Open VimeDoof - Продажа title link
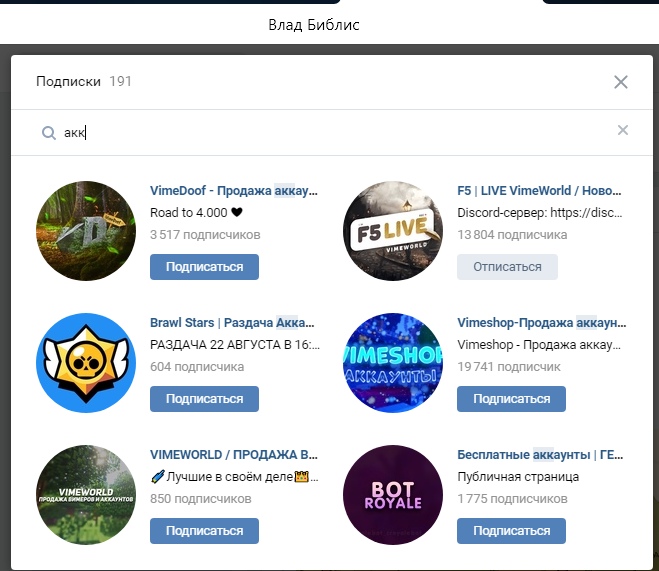 tap(233, 191)
